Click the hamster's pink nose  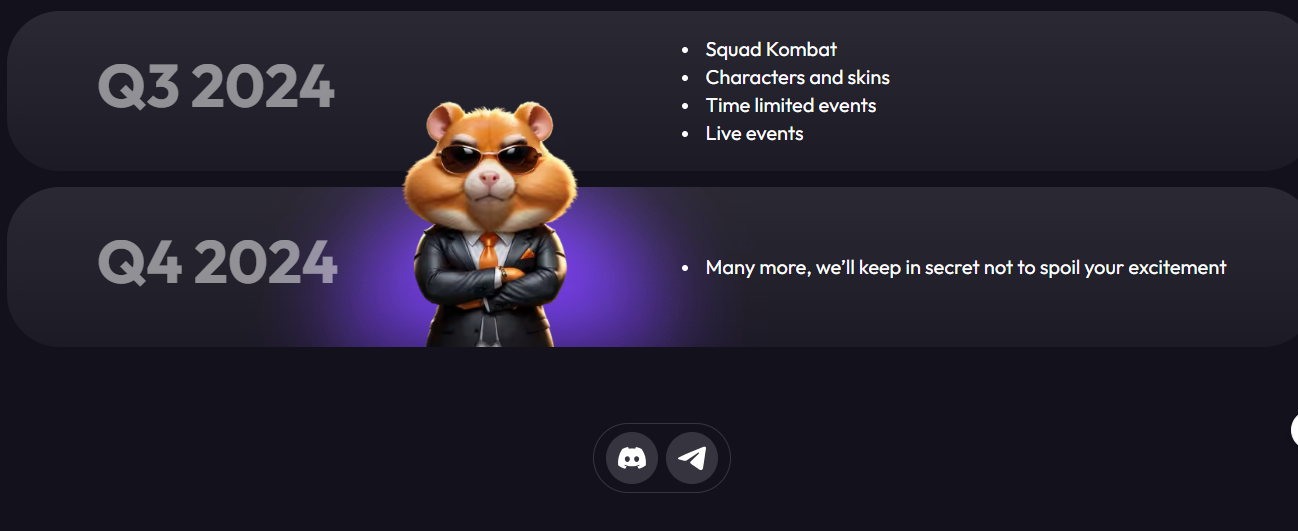[488, 179]
